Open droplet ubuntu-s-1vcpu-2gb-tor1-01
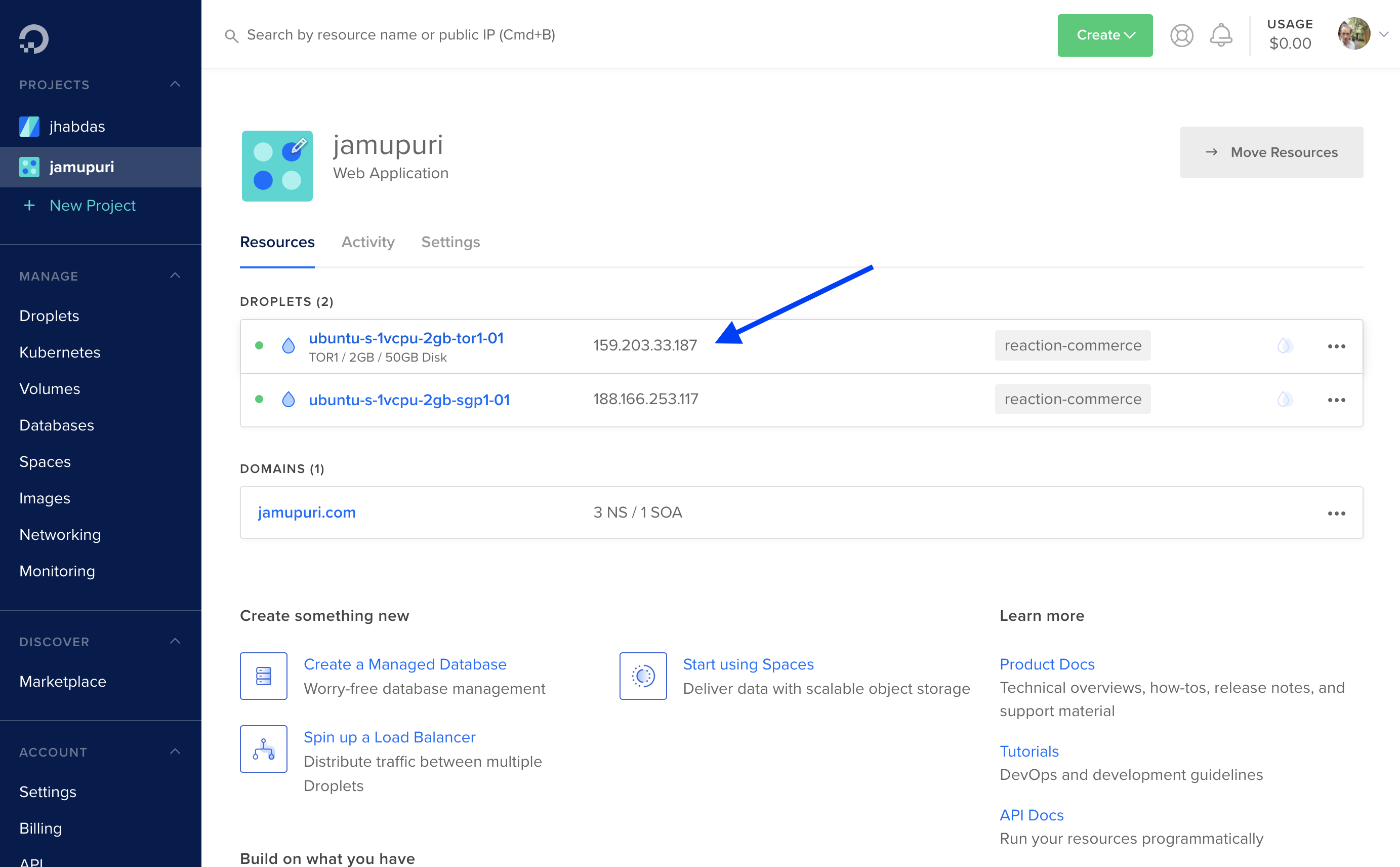The width and height of the screenshot is (1400, 867). [406, 338]
